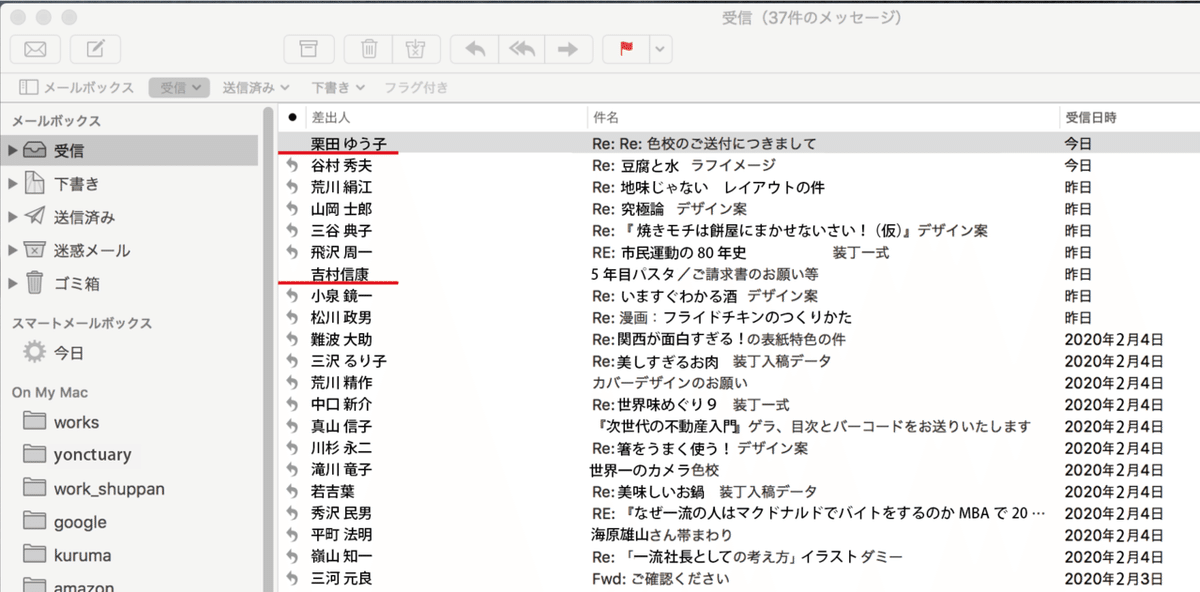Image resolution: width=1200 pixels, height=592 pixels.
Task: Select フラグ付き in favorites bar
Action: coord(416,88)
